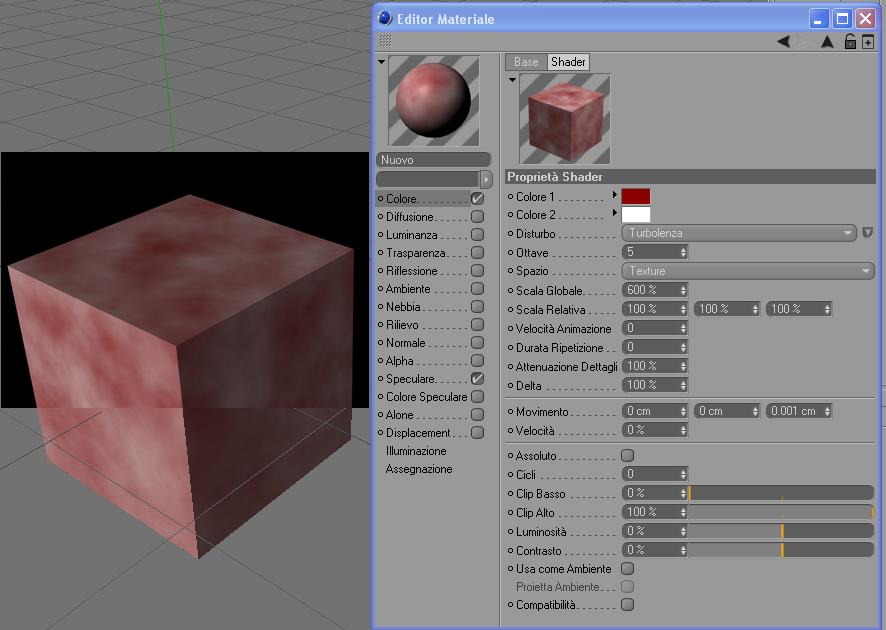Enable the Riflessione channel checkbox
This screenshot has height=630, width=886.
[x=477, y=271]
